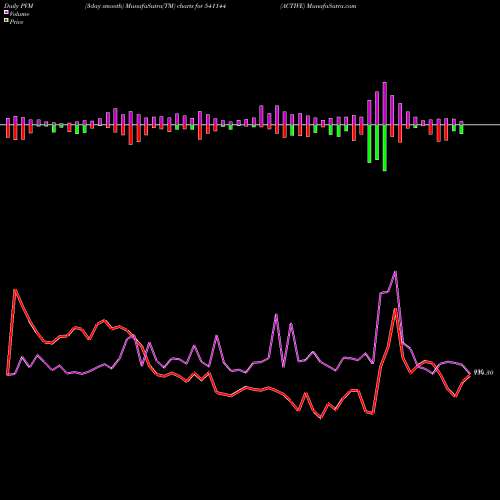Click the first red line peak at left
500x500 pixels.
pos(15,289)
